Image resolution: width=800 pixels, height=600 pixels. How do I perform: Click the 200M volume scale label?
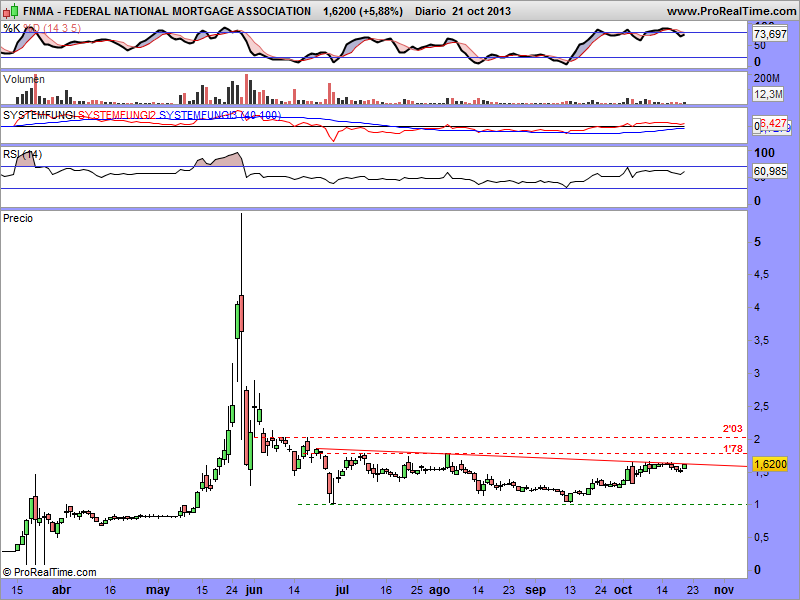tap(767, 79)
